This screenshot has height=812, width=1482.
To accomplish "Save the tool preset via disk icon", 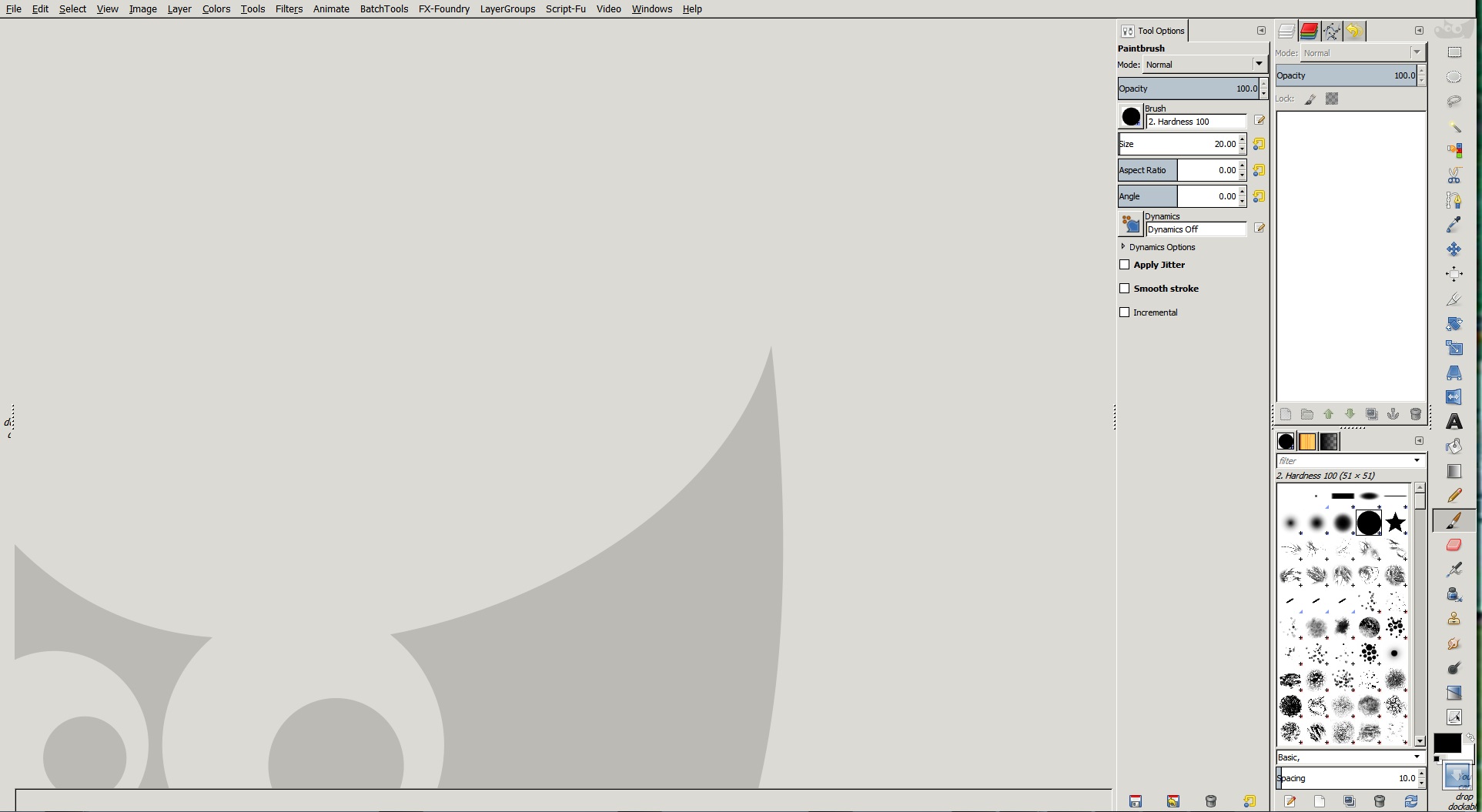I will tap(1136, 801).
